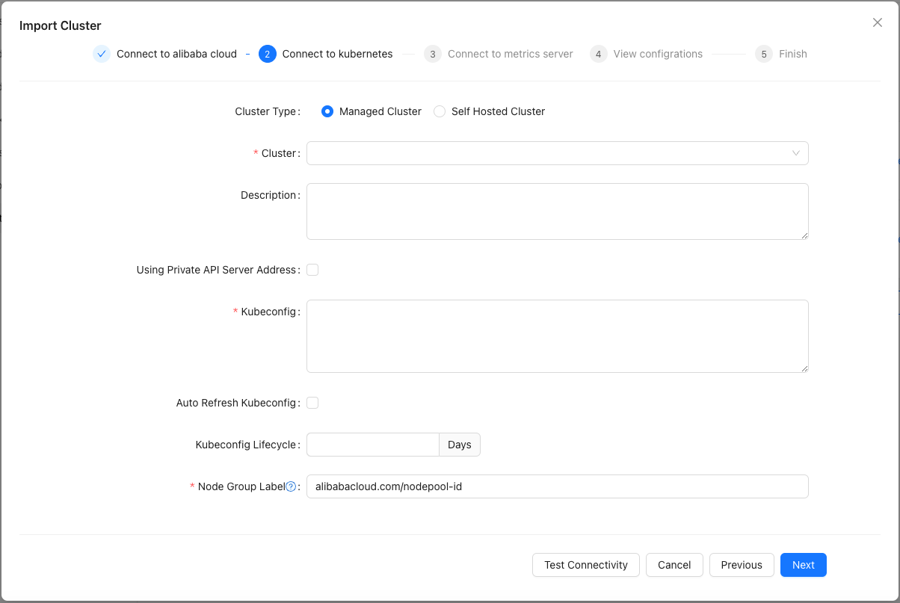Go to View configurations step

[658, 54]
